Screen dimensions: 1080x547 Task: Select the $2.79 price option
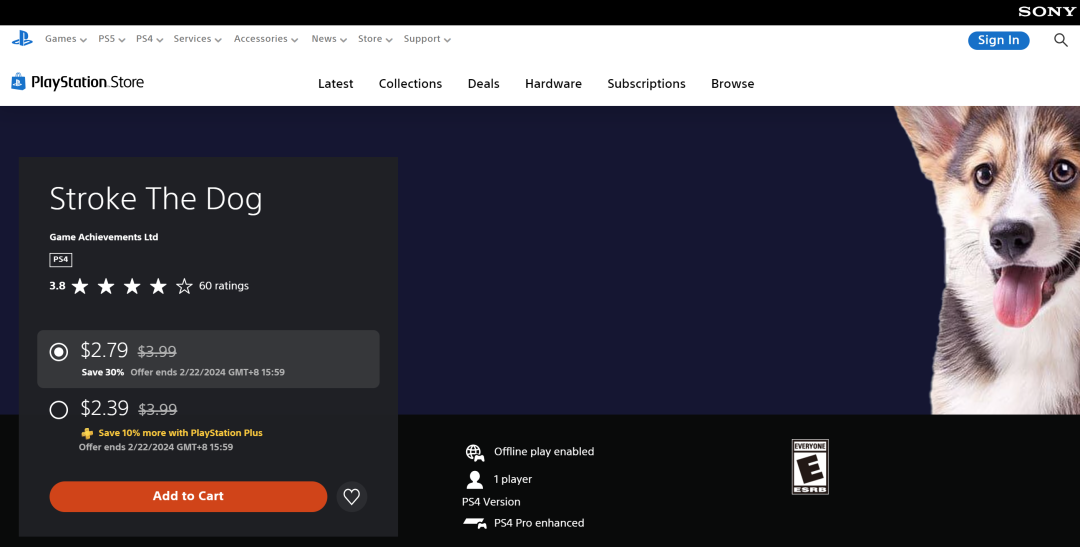(59, 352)
